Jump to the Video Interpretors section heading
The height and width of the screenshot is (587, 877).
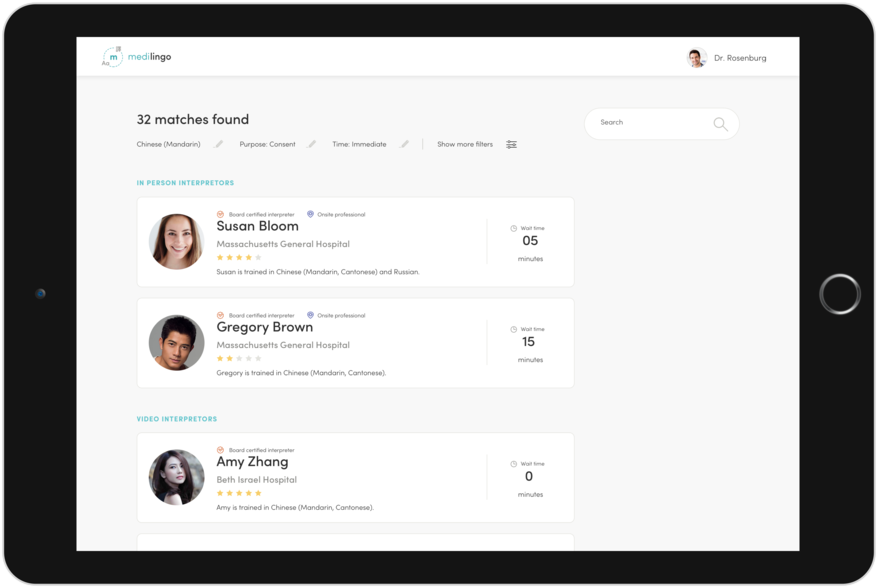coord(177,419)
